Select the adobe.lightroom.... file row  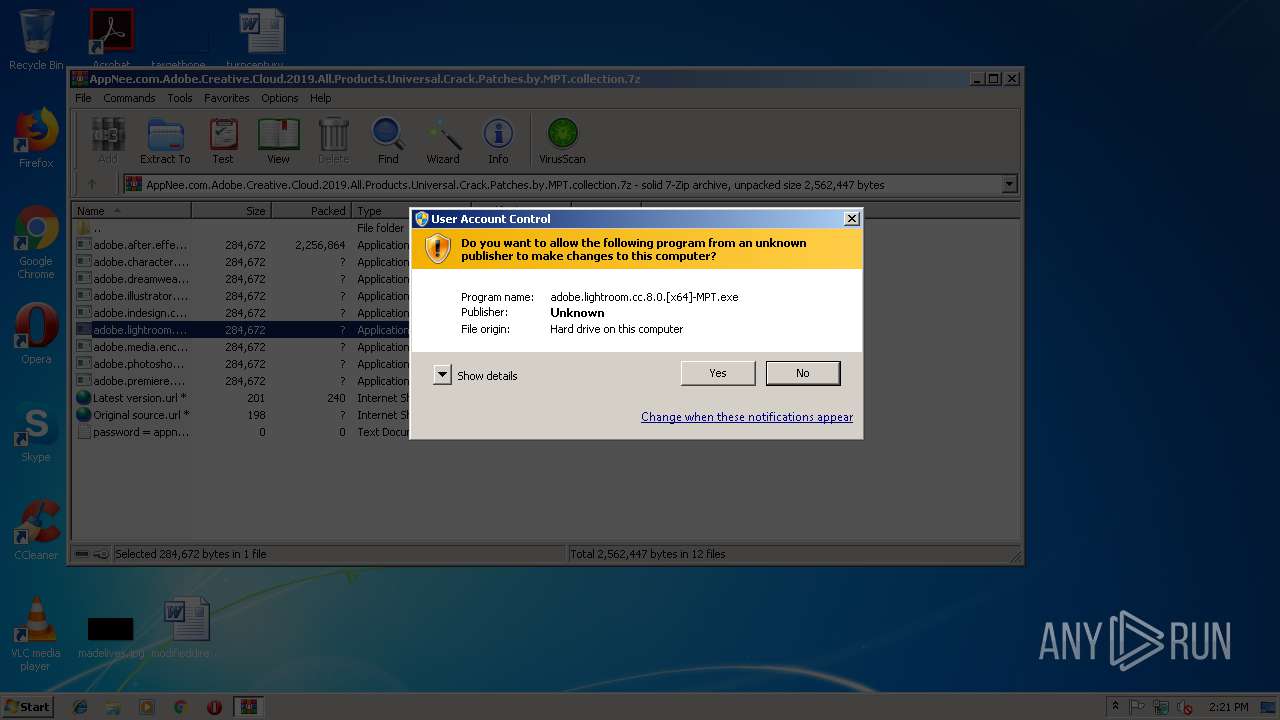[241, 330]
